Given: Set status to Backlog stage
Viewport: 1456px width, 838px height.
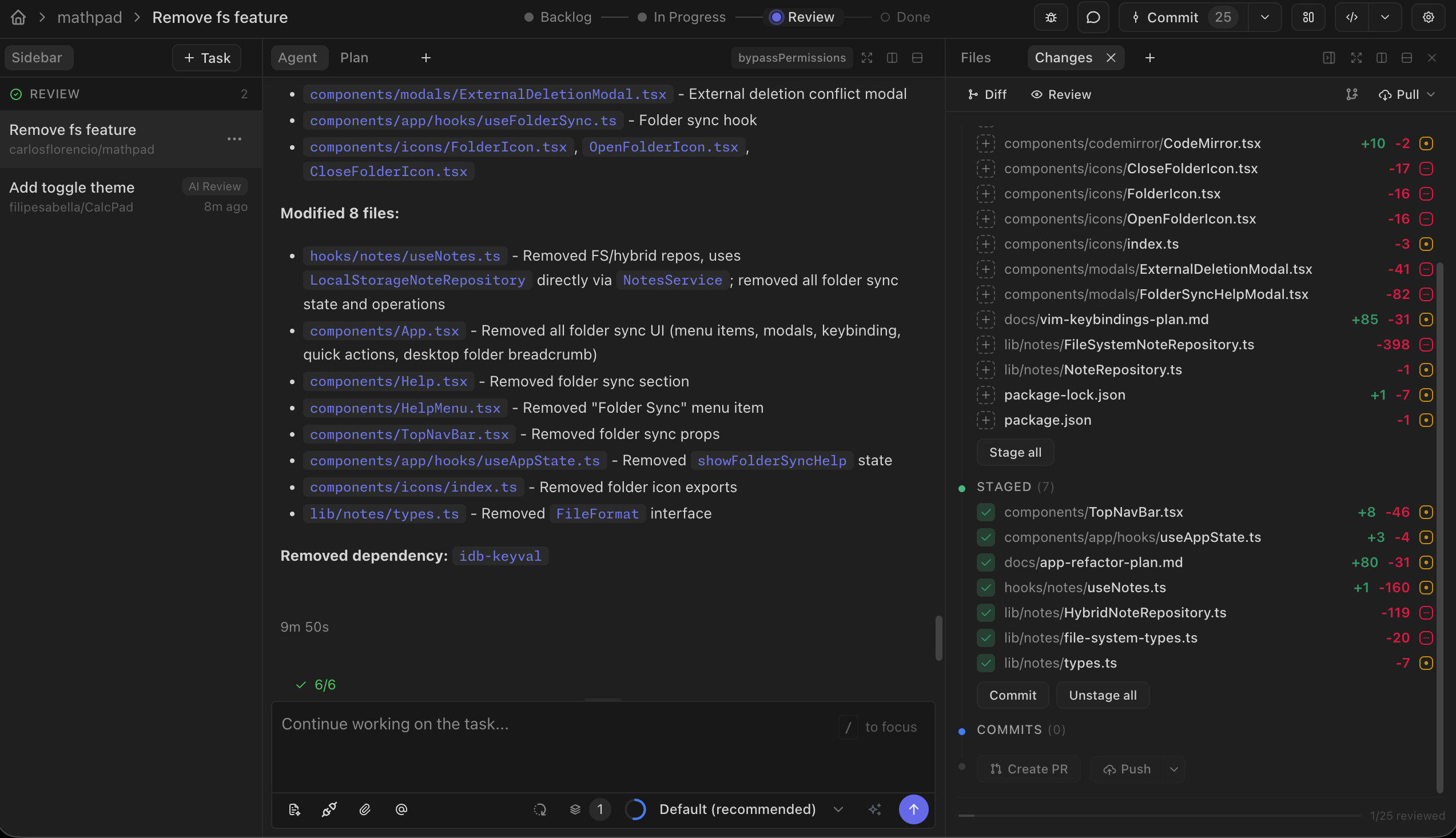Looking at the screenshot, I should pos(558,17).
